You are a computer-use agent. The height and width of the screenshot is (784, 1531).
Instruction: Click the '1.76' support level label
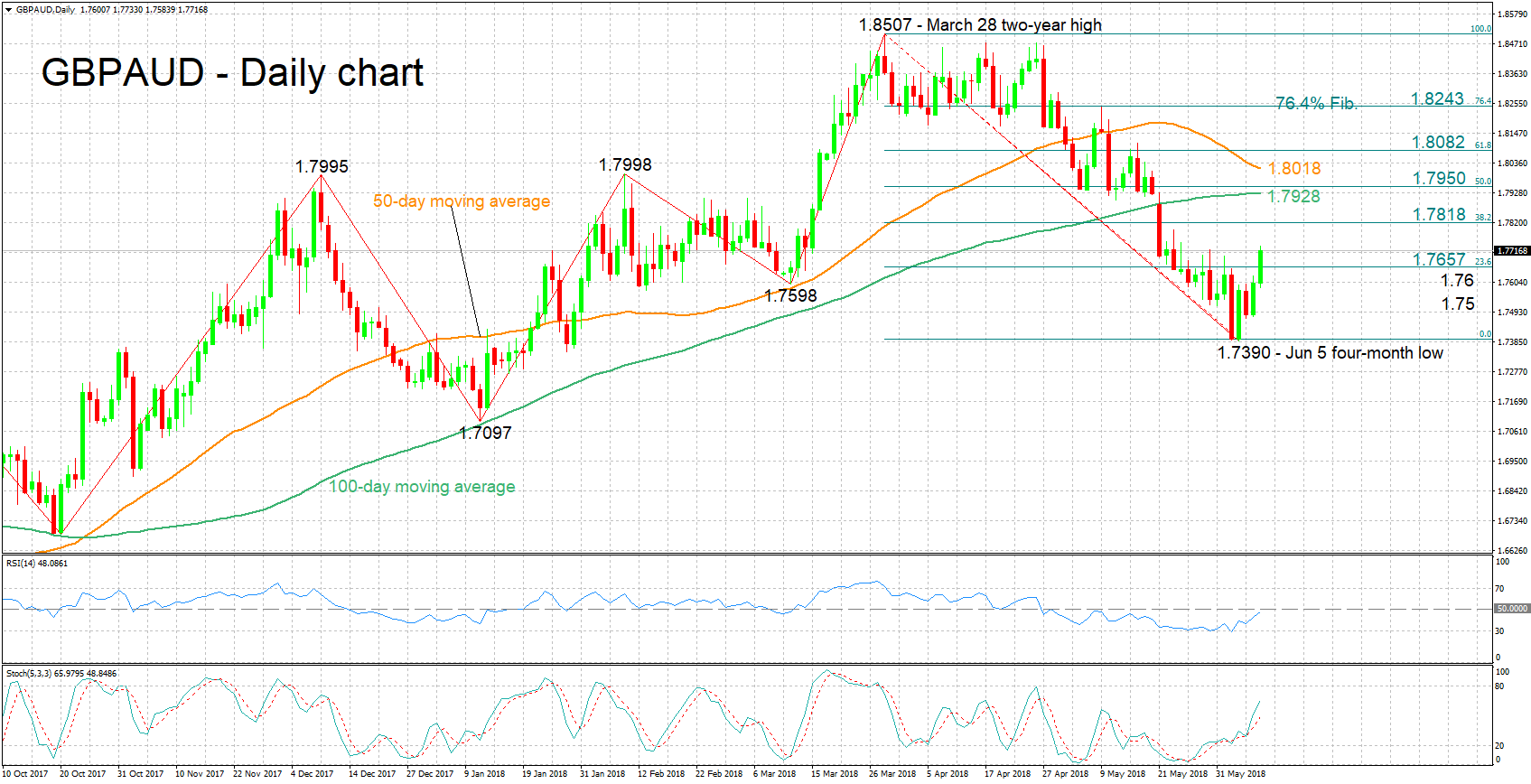click(1457, 280)
